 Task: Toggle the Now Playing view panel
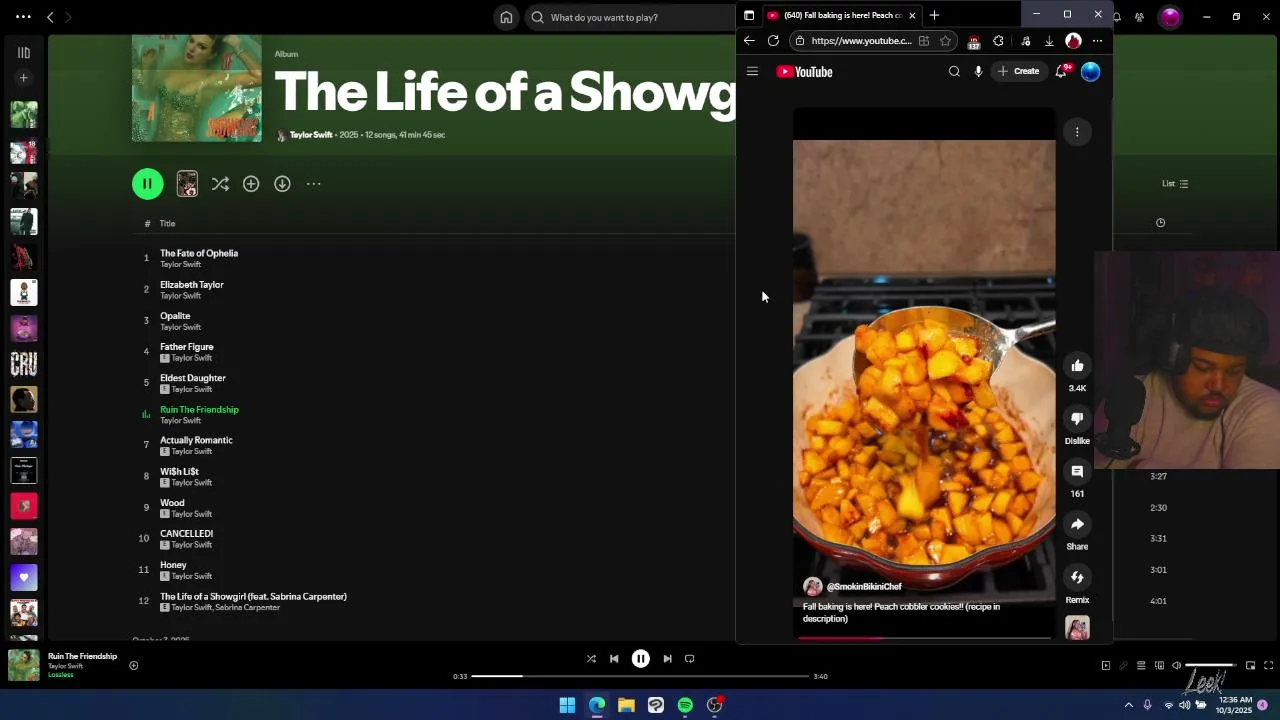tap(1105, 665)
